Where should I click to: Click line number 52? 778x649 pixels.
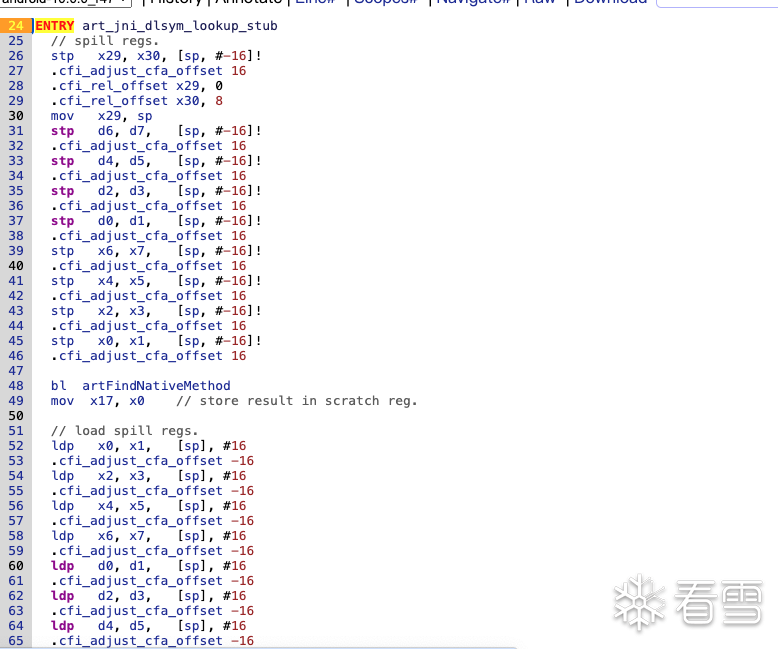[16, 446]
